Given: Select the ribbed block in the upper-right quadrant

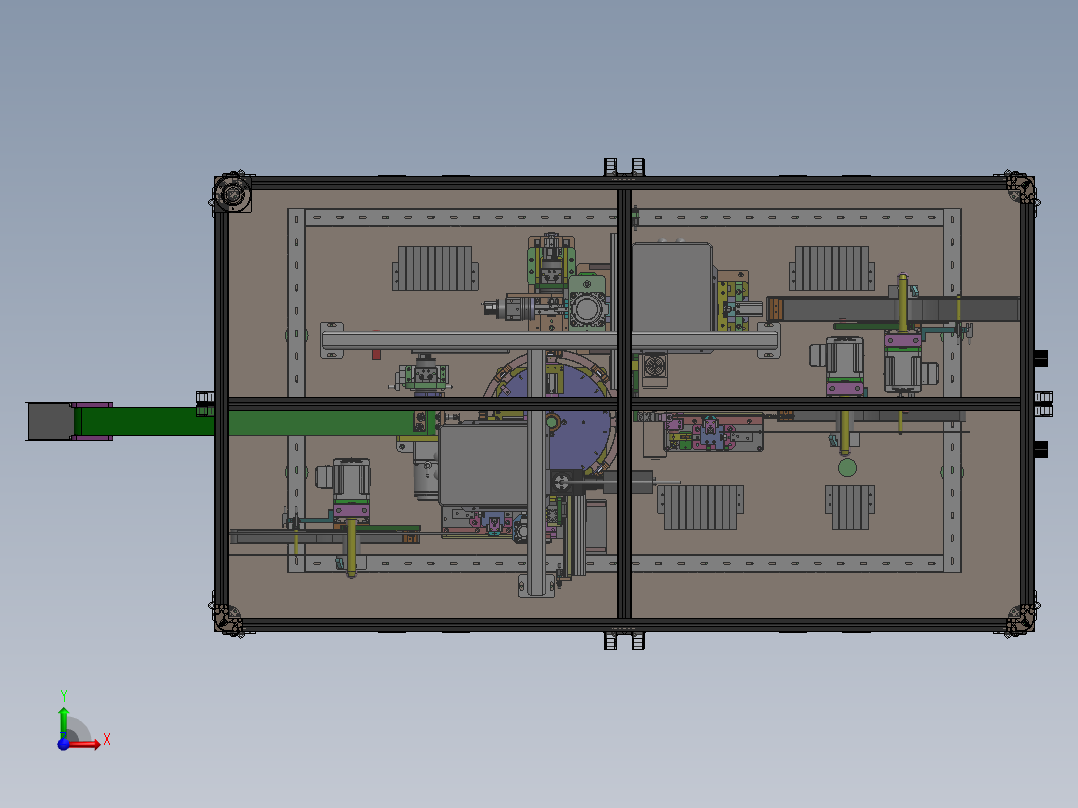Looking at the screenshot, I should pos(832,268).
